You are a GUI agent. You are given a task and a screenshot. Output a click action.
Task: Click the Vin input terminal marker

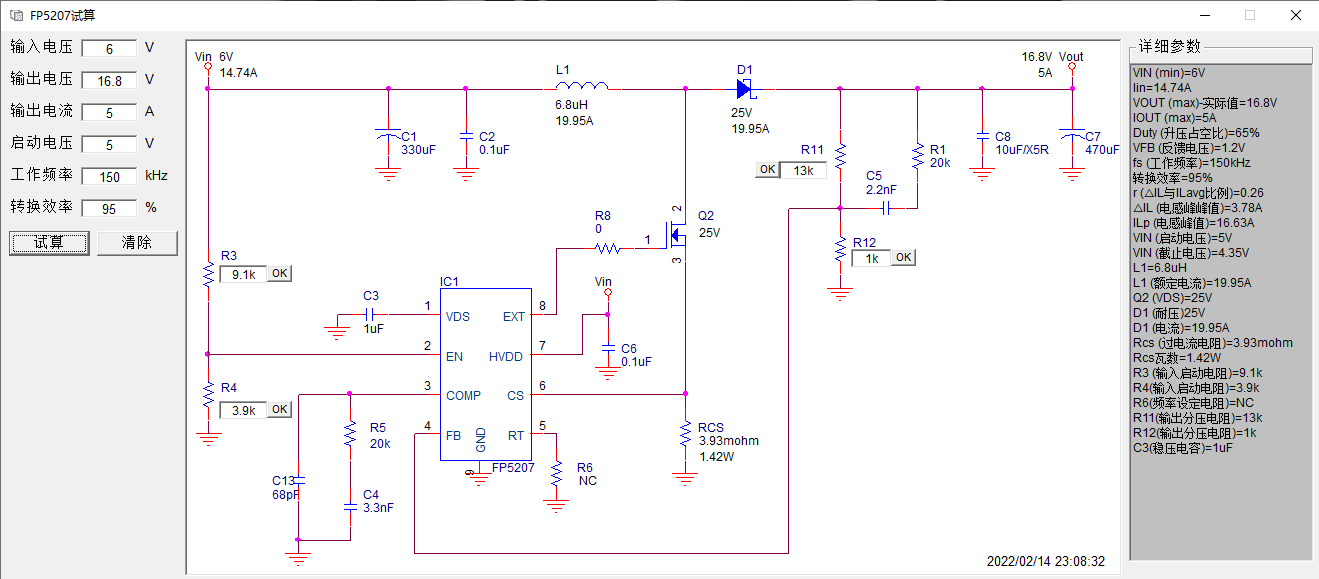click(x=207, y=67)
